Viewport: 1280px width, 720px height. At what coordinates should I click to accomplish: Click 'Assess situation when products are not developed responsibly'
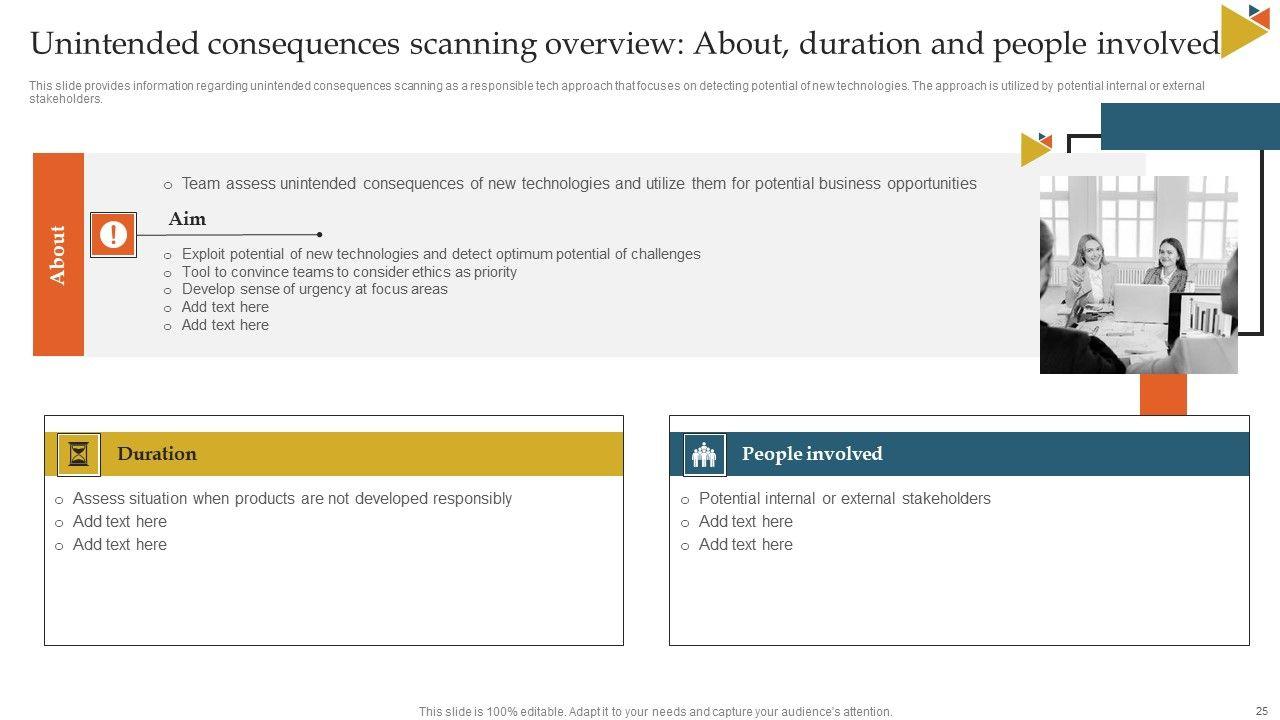[292, 499]
